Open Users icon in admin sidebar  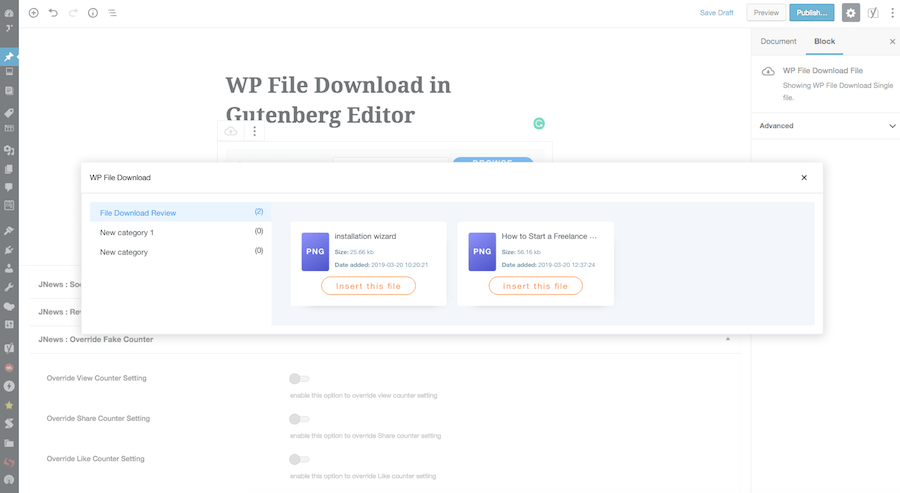tap(9, 268)
